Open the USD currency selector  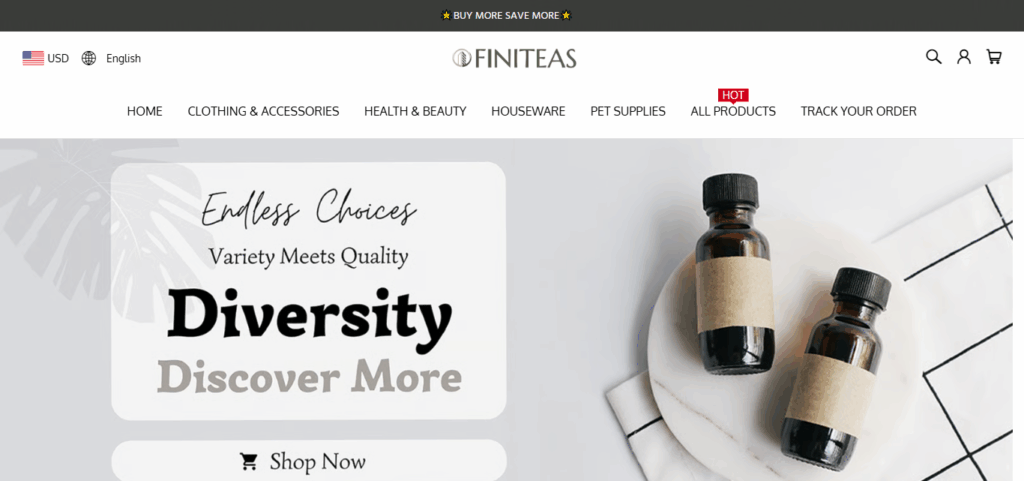(x=46, y=58)
